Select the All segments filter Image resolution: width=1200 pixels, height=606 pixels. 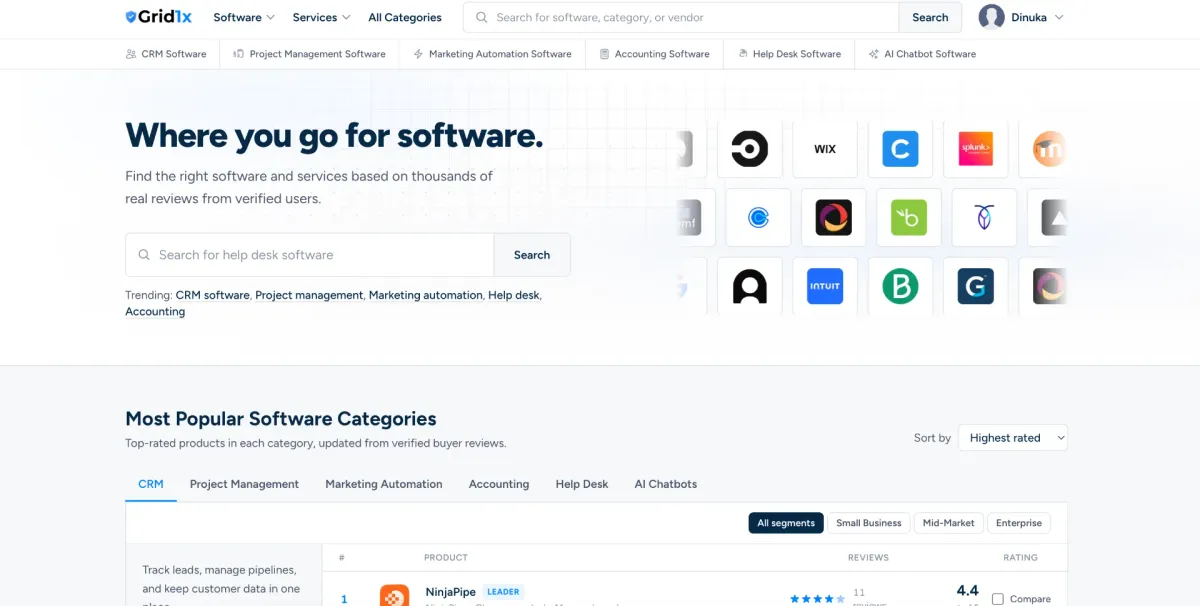[x=786, y=523]
